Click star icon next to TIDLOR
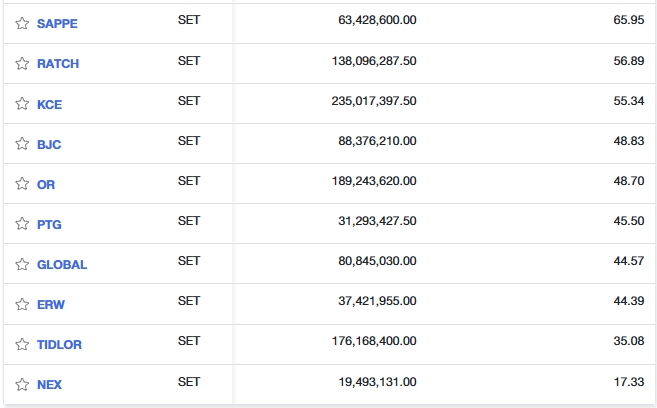Image resolution: width=657 pixels, height=408 pixels. click(22, 344)
